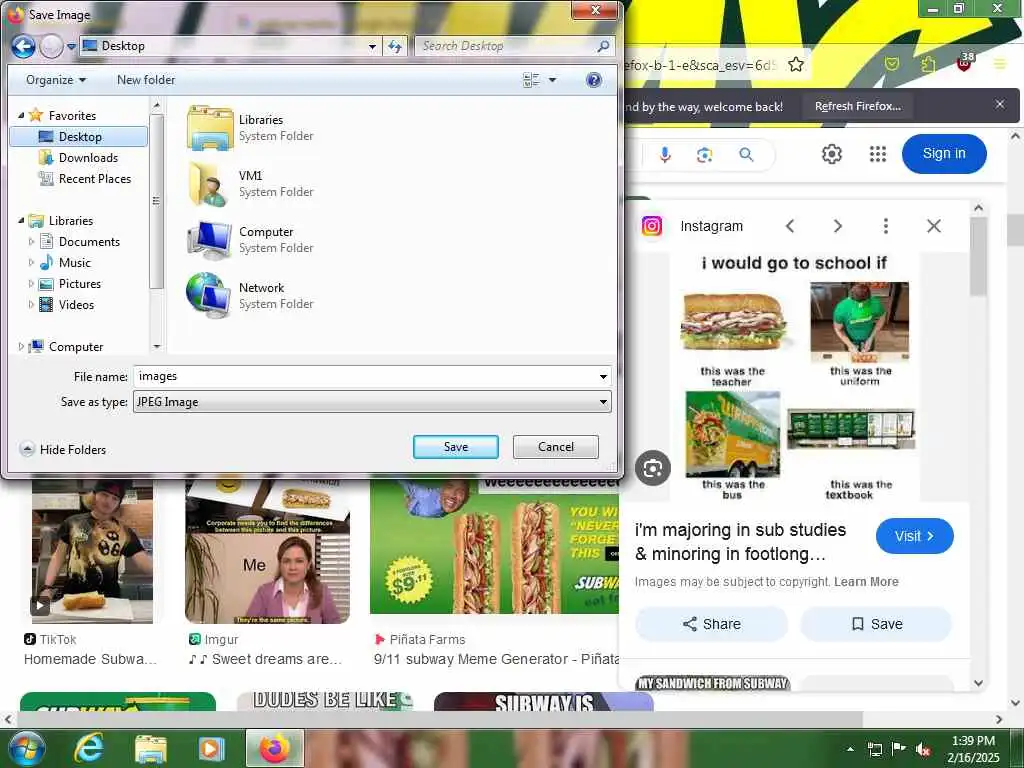Select the Videos library

point(76,304)
